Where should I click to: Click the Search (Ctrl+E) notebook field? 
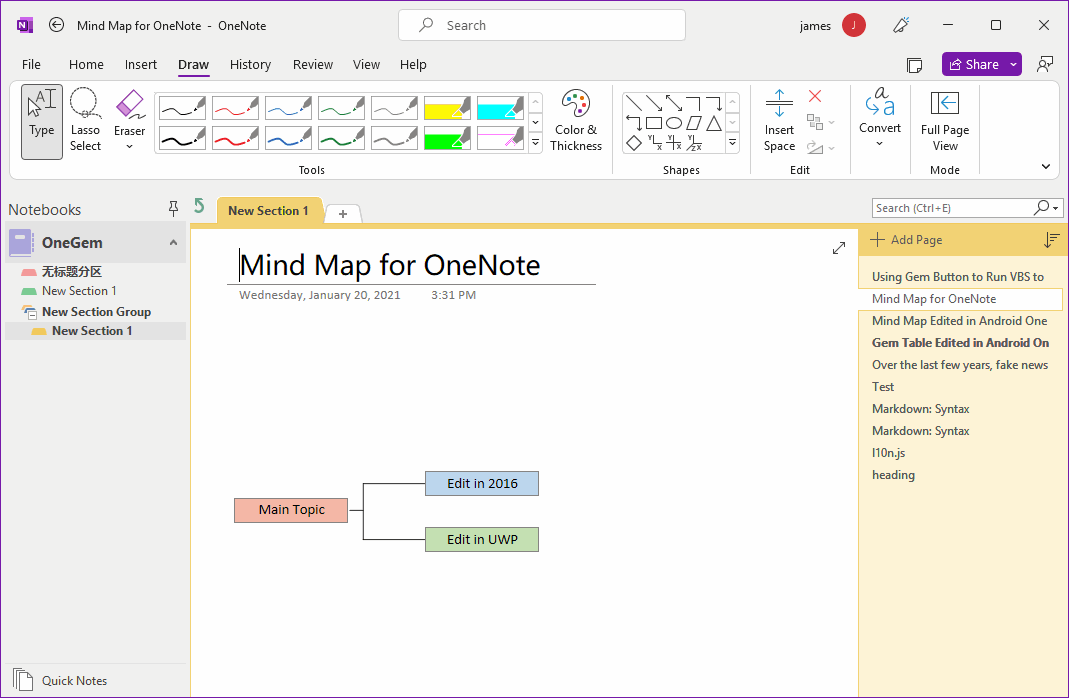pyautogui.click(x=951, y=208)
